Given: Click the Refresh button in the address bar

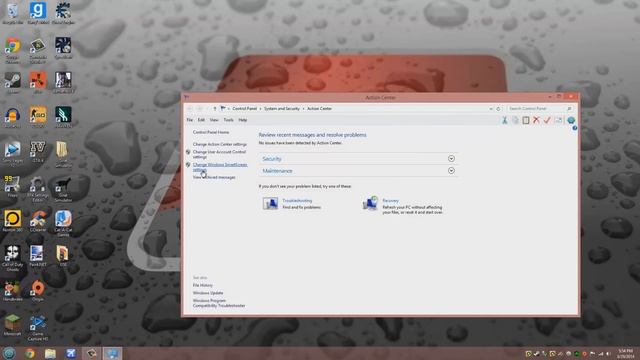Looking at the screenshot, I should click(498, 109).
